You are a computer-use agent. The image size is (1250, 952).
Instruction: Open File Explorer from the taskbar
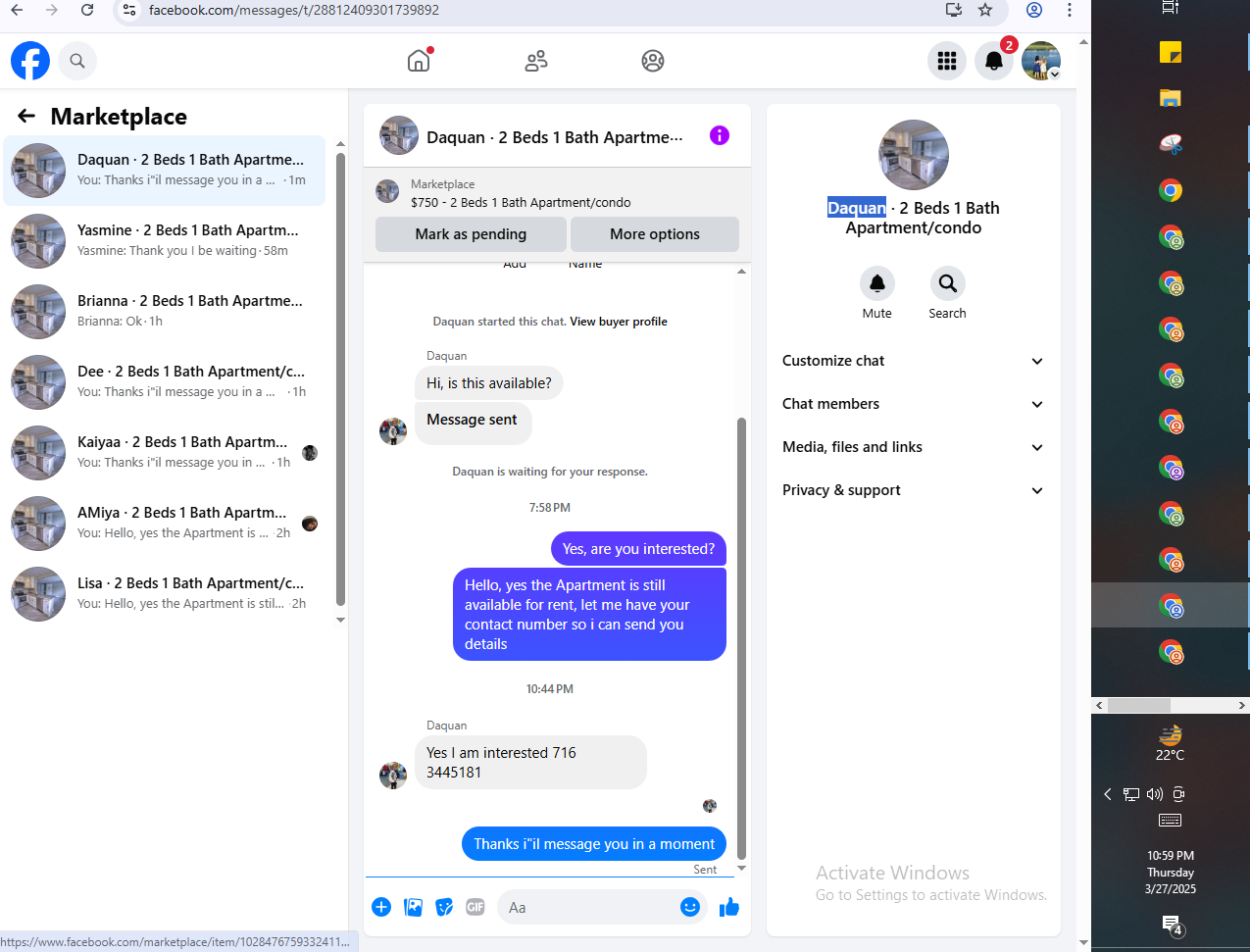[1171, 98]
